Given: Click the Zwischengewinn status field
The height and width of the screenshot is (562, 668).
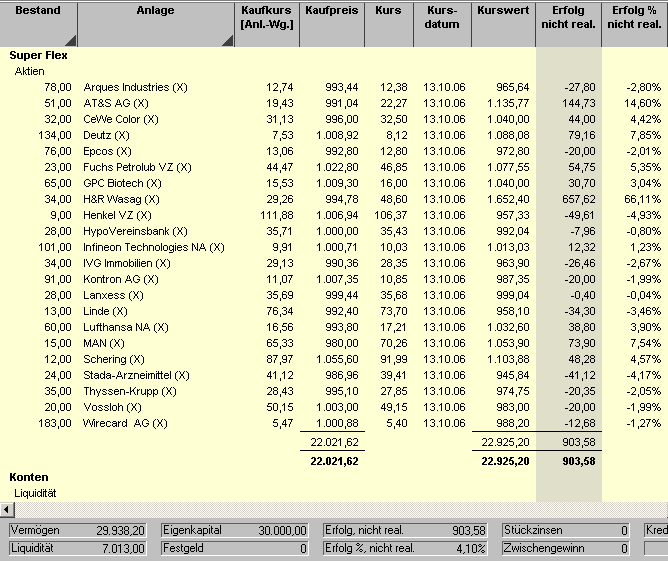Looking at the screenshot, I should [566, 548].
